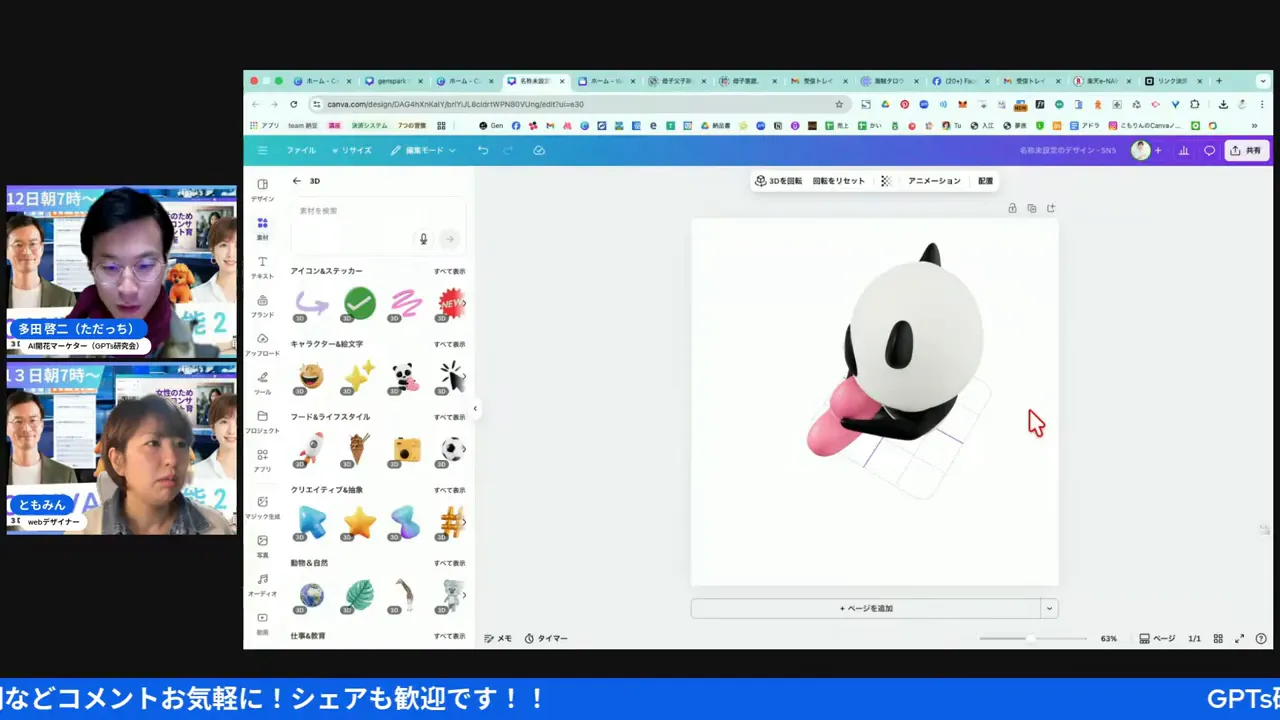The width and height of the screenshot is (1280, 720).
Task: Enable the タイマー at the bottom bar
Action: (x=546, y=638)
